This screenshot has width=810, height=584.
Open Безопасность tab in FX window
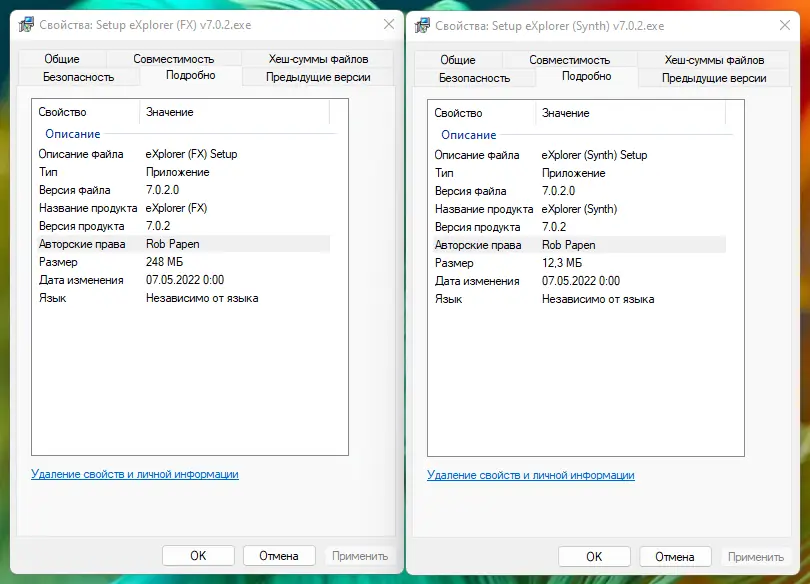coord(79,77)
